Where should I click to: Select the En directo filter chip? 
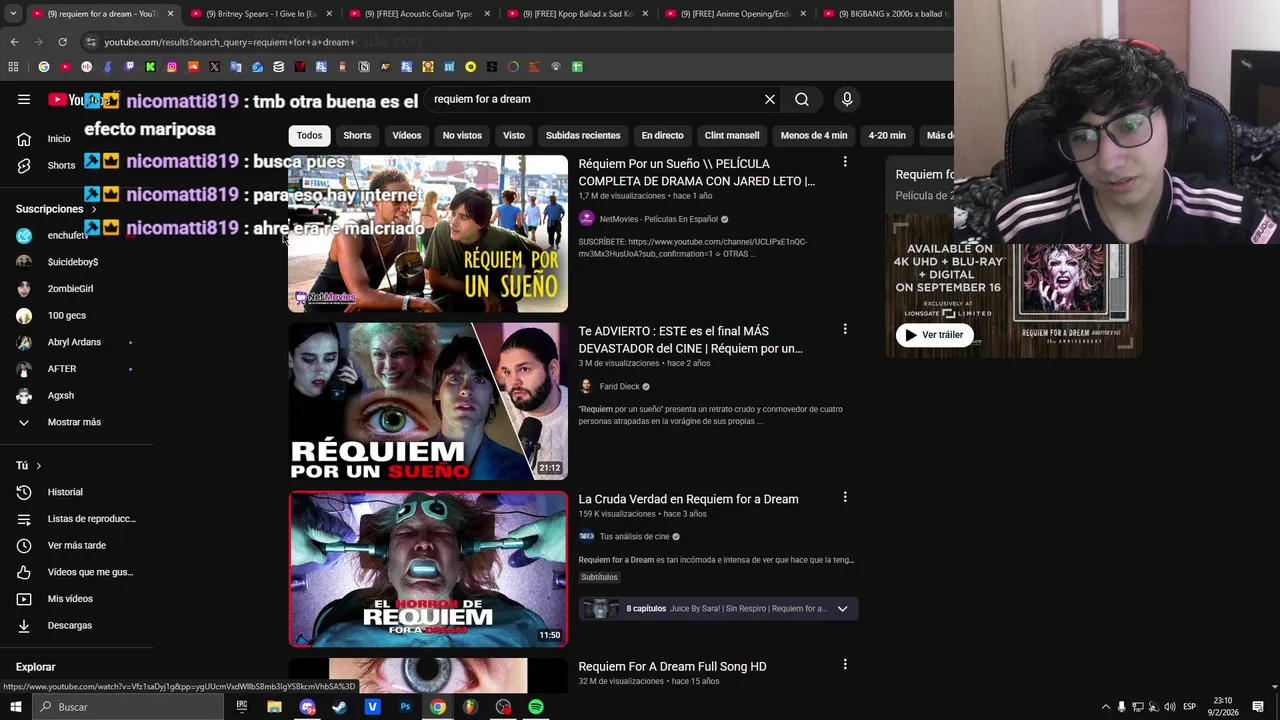(663, 135)
